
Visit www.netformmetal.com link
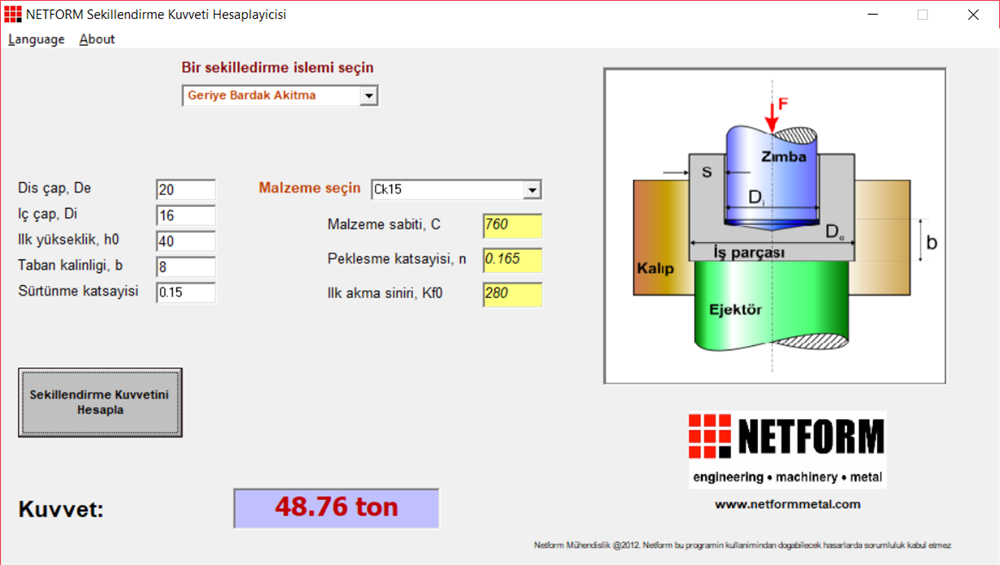tap(787, 504)
